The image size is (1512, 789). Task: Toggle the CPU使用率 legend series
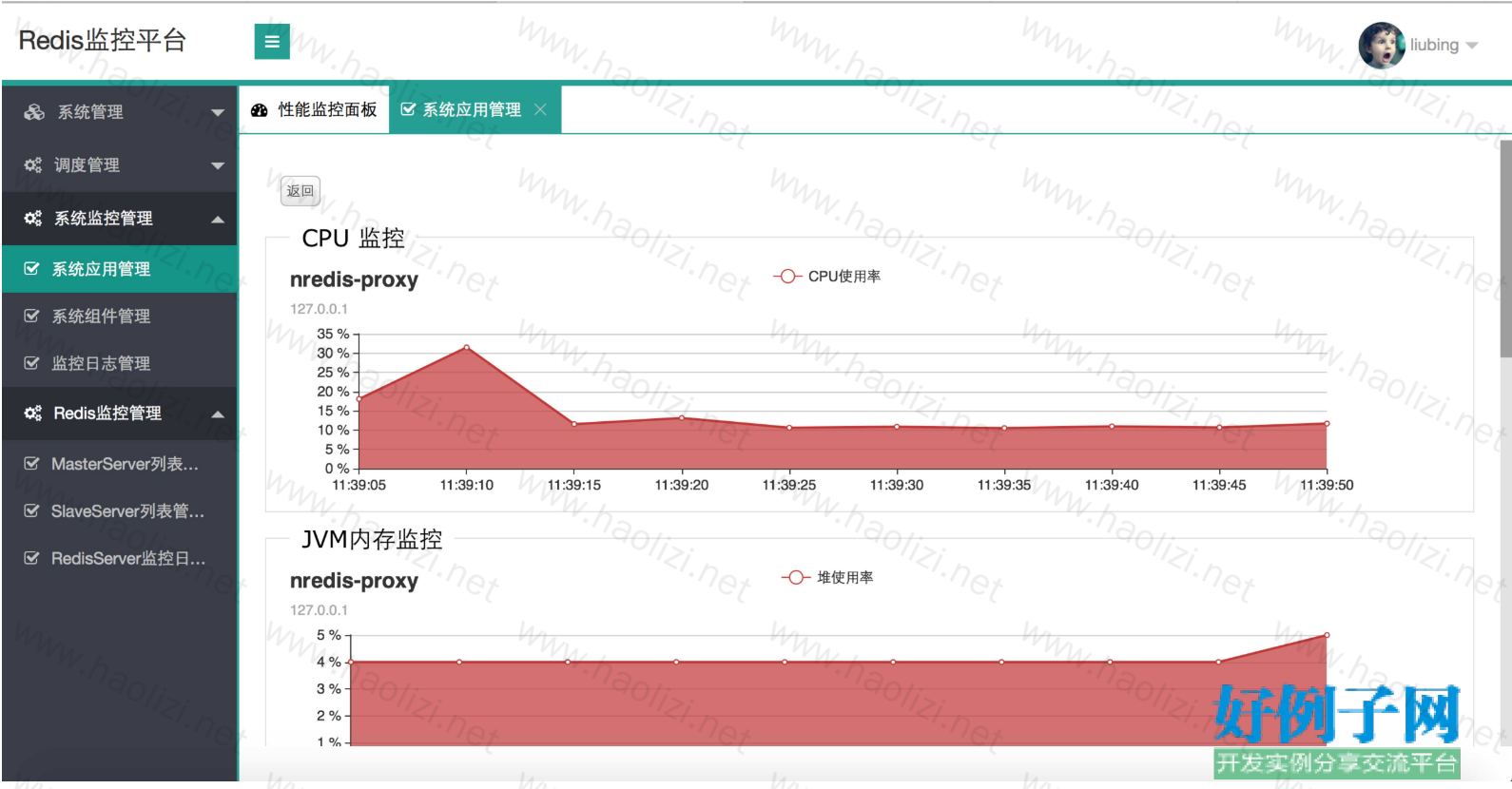[x=827, y=277]
